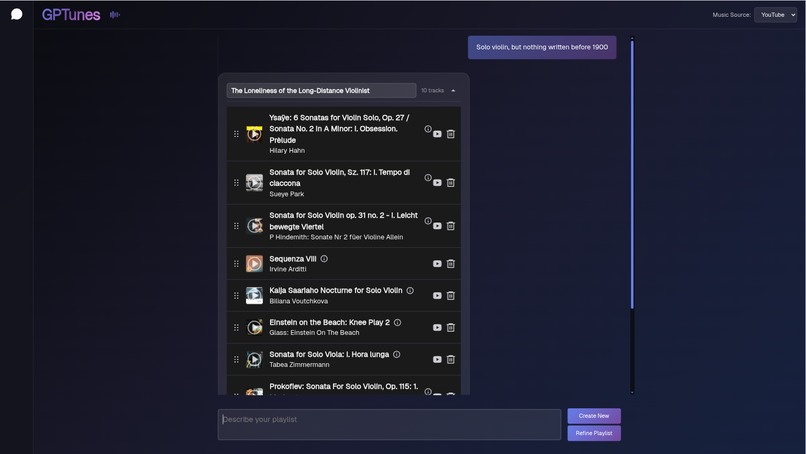
Task: Play the Hora lunga track thumbnail
Action: click(x=254, y=359)
